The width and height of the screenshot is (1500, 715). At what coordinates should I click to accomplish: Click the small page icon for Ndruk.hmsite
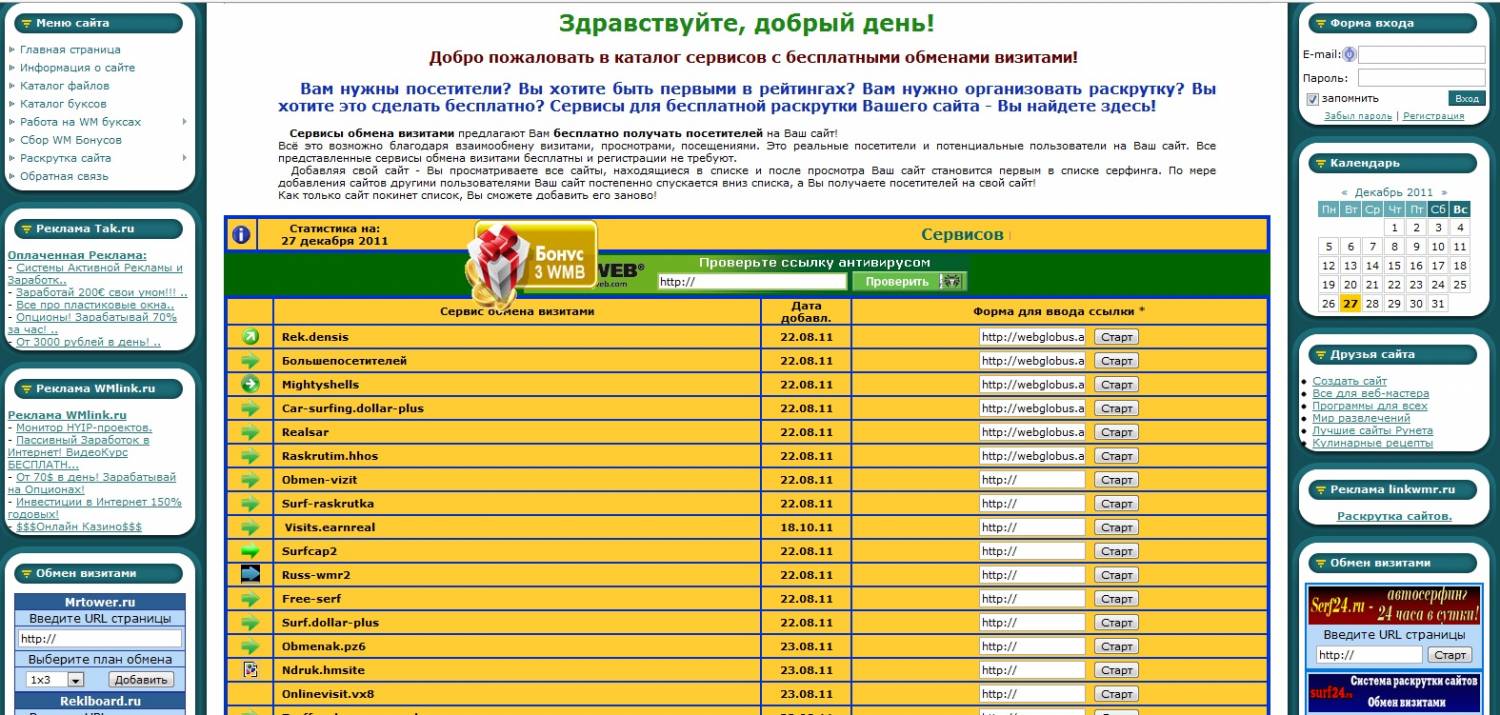251,670
